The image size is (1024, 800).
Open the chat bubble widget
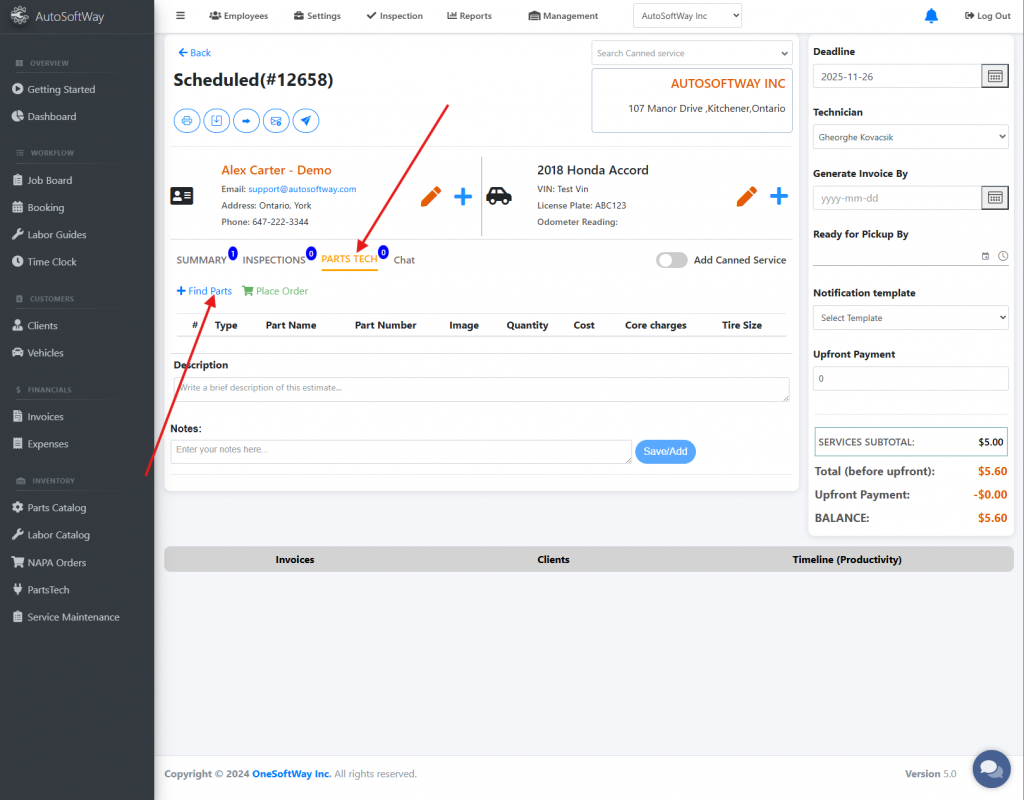pos(991,769)
